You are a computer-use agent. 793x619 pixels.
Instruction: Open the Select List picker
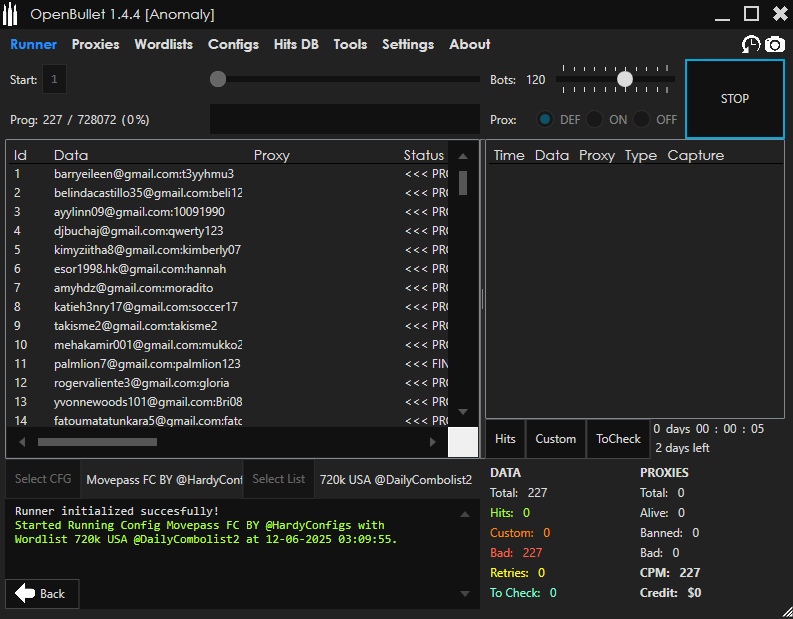point(278,479)
